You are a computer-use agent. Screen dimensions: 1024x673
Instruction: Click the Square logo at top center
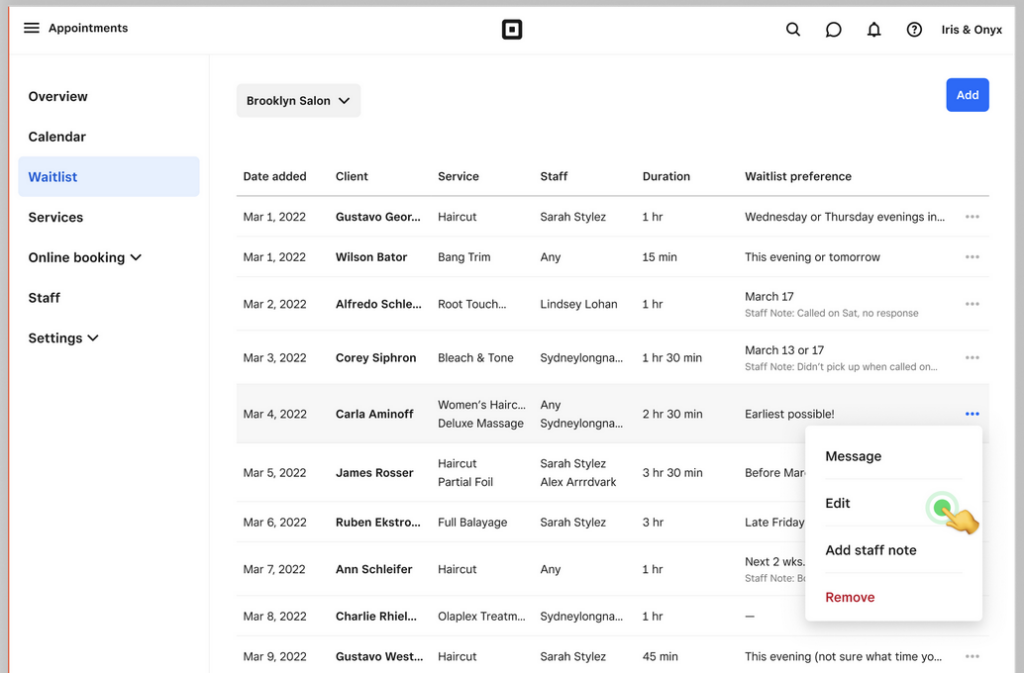pyautogui.click(x=512, y=29)
